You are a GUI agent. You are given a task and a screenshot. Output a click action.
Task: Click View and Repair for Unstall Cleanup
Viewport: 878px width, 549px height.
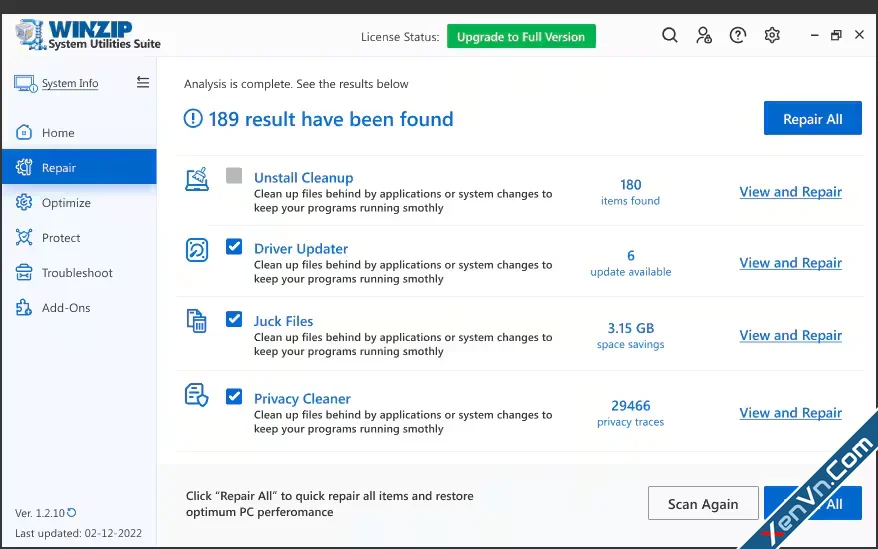(x=791, y=192)
